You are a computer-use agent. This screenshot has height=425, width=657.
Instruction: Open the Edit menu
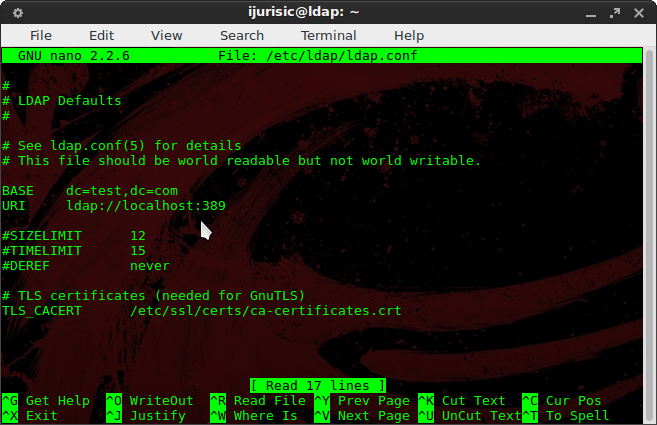click(x=101, y=36)
